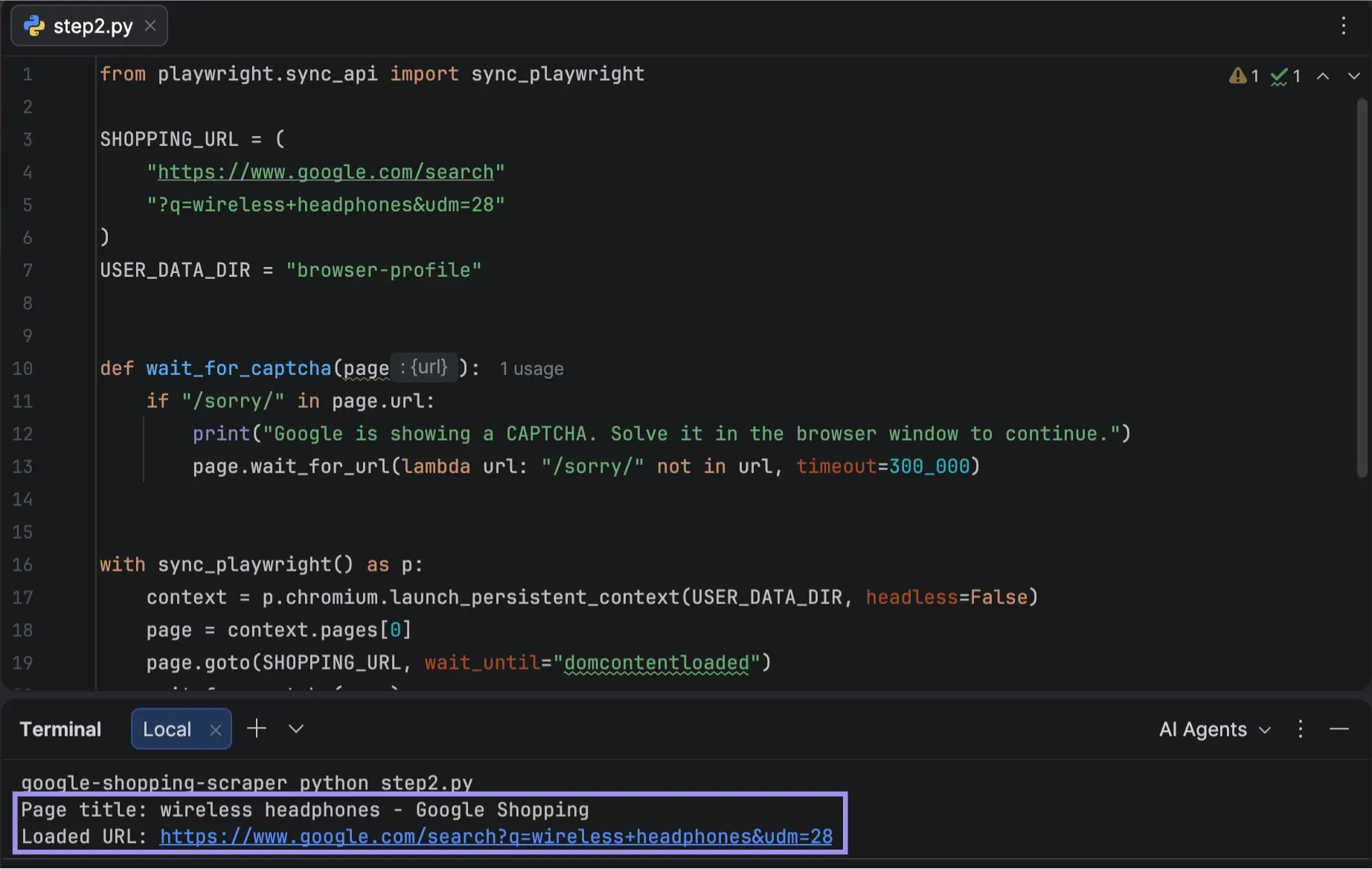Click the warning count indicator icon
This screenshot has width=1372, height=869.
1237,76
